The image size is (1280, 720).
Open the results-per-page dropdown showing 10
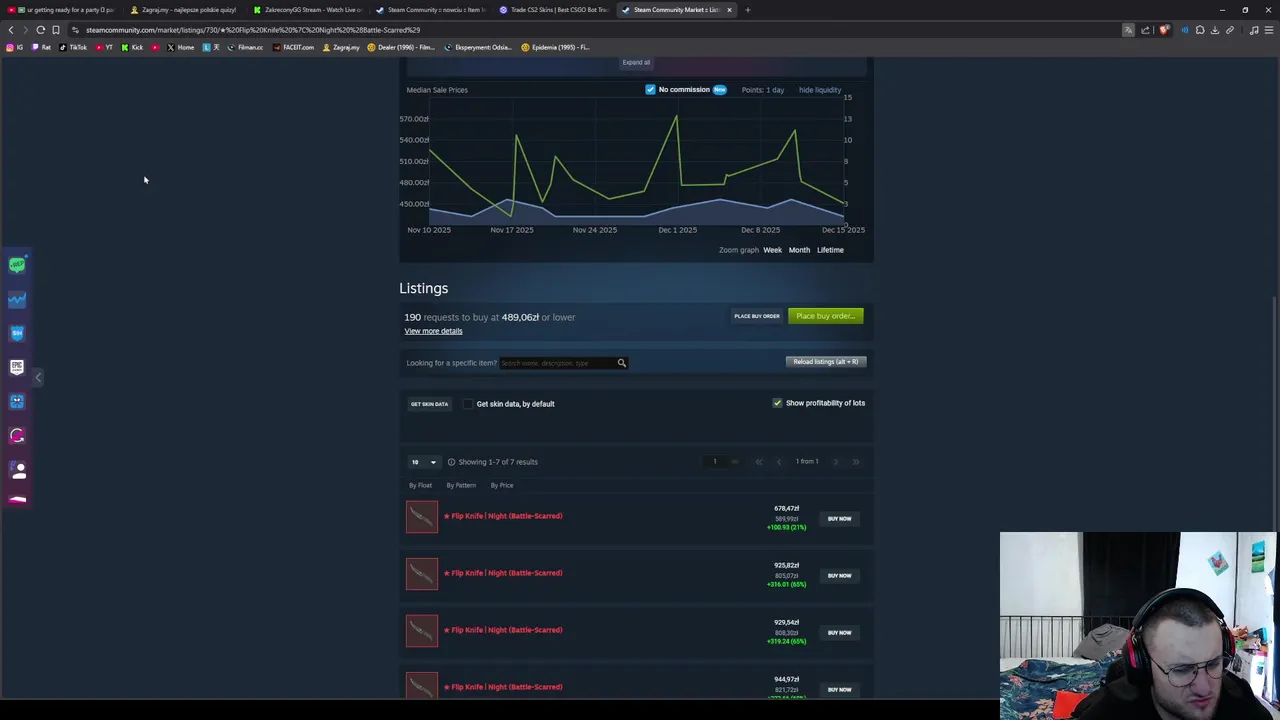(423, 462)
